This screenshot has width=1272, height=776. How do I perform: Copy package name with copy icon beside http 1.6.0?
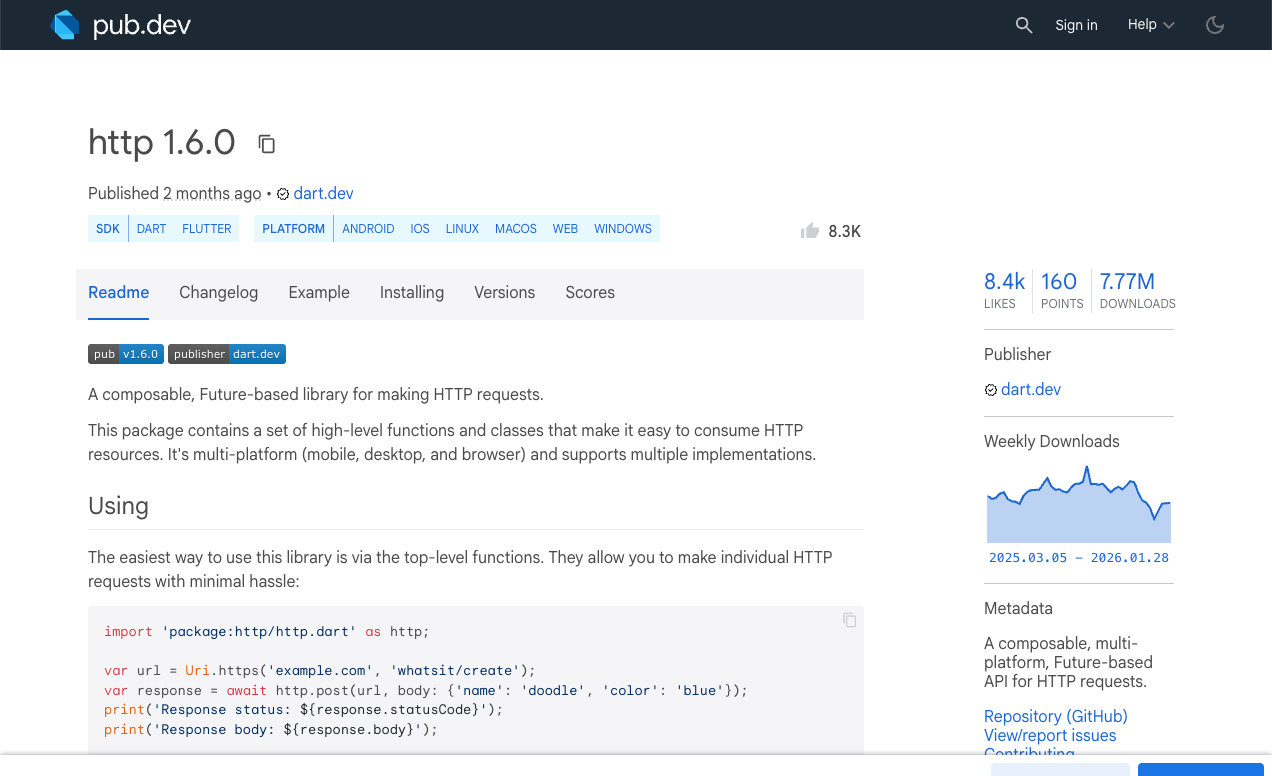point(266,144)
